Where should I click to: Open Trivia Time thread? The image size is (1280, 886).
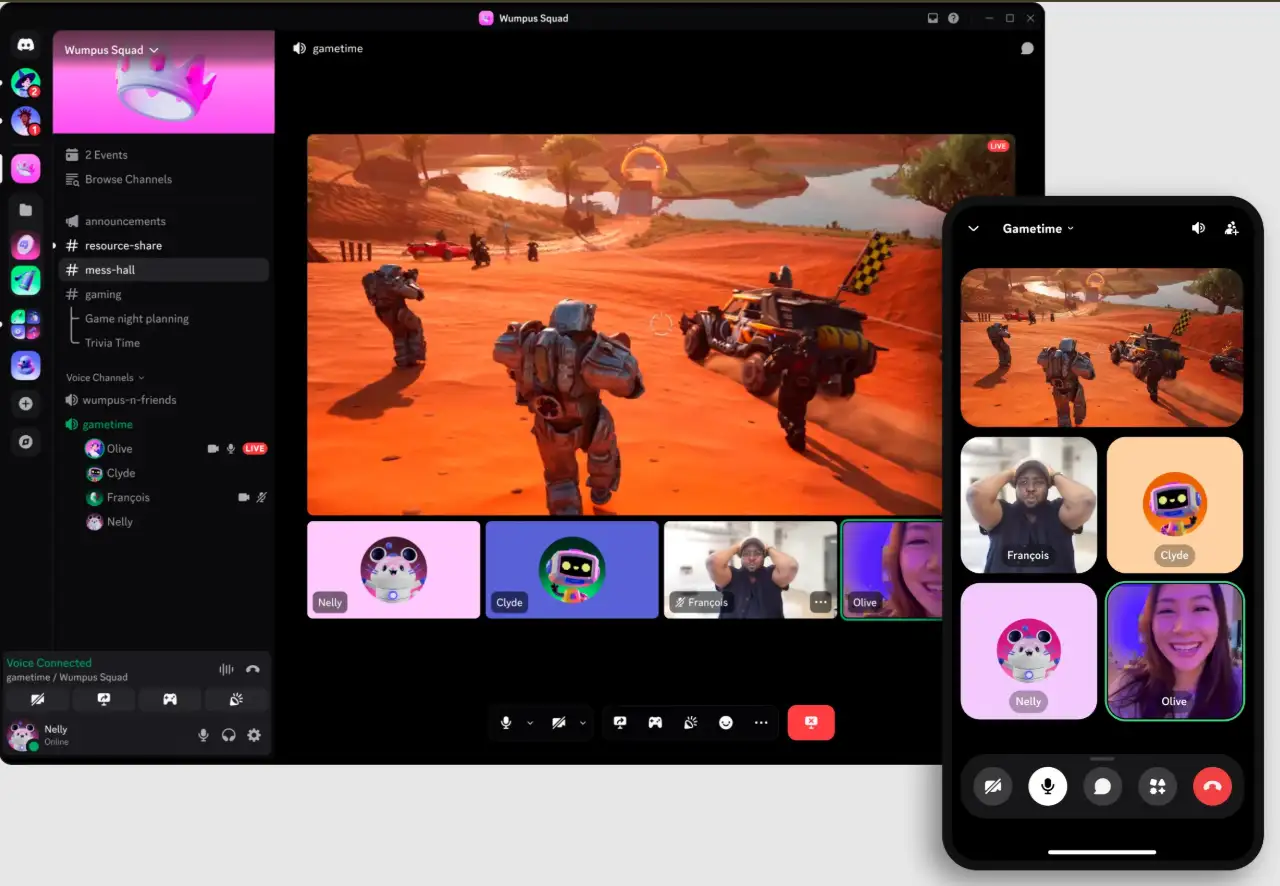pyautogui.click(x=112, y=343)
